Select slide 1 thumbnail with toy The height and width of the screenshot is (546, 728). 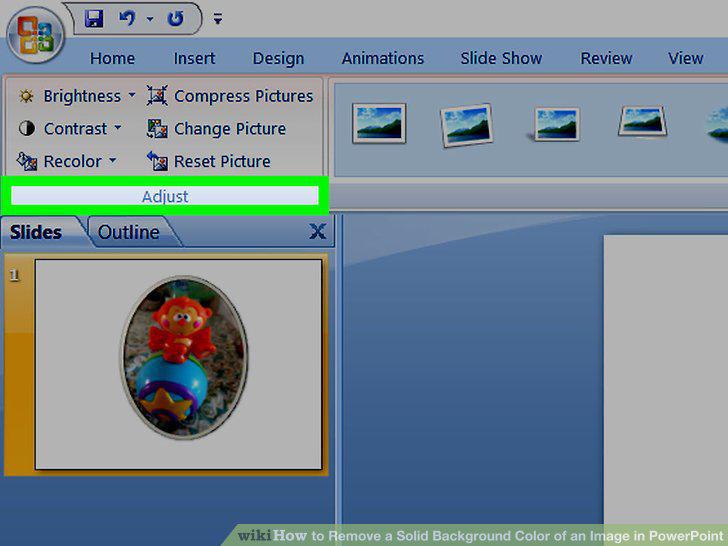tap(178, 364)
